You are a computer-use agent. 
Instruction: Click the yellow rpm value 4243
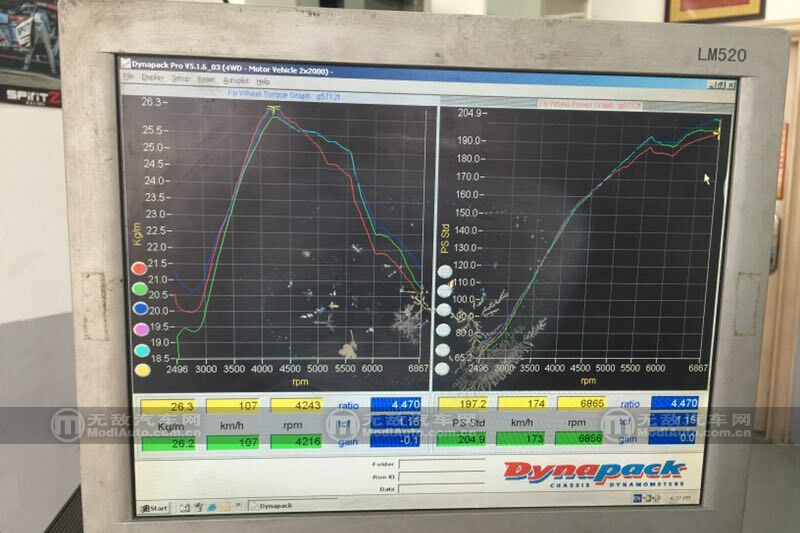point(296,405)
